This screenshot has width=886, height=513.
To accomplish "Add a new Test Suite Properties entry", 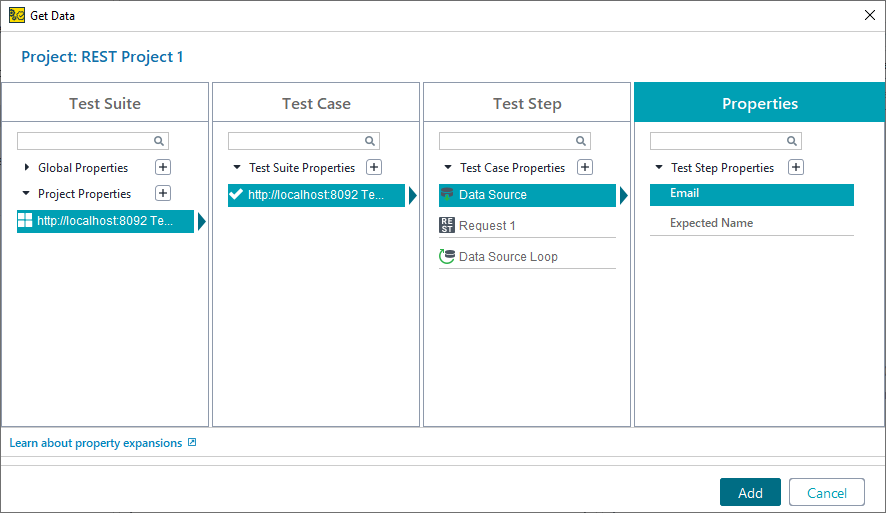I will 374,167.
